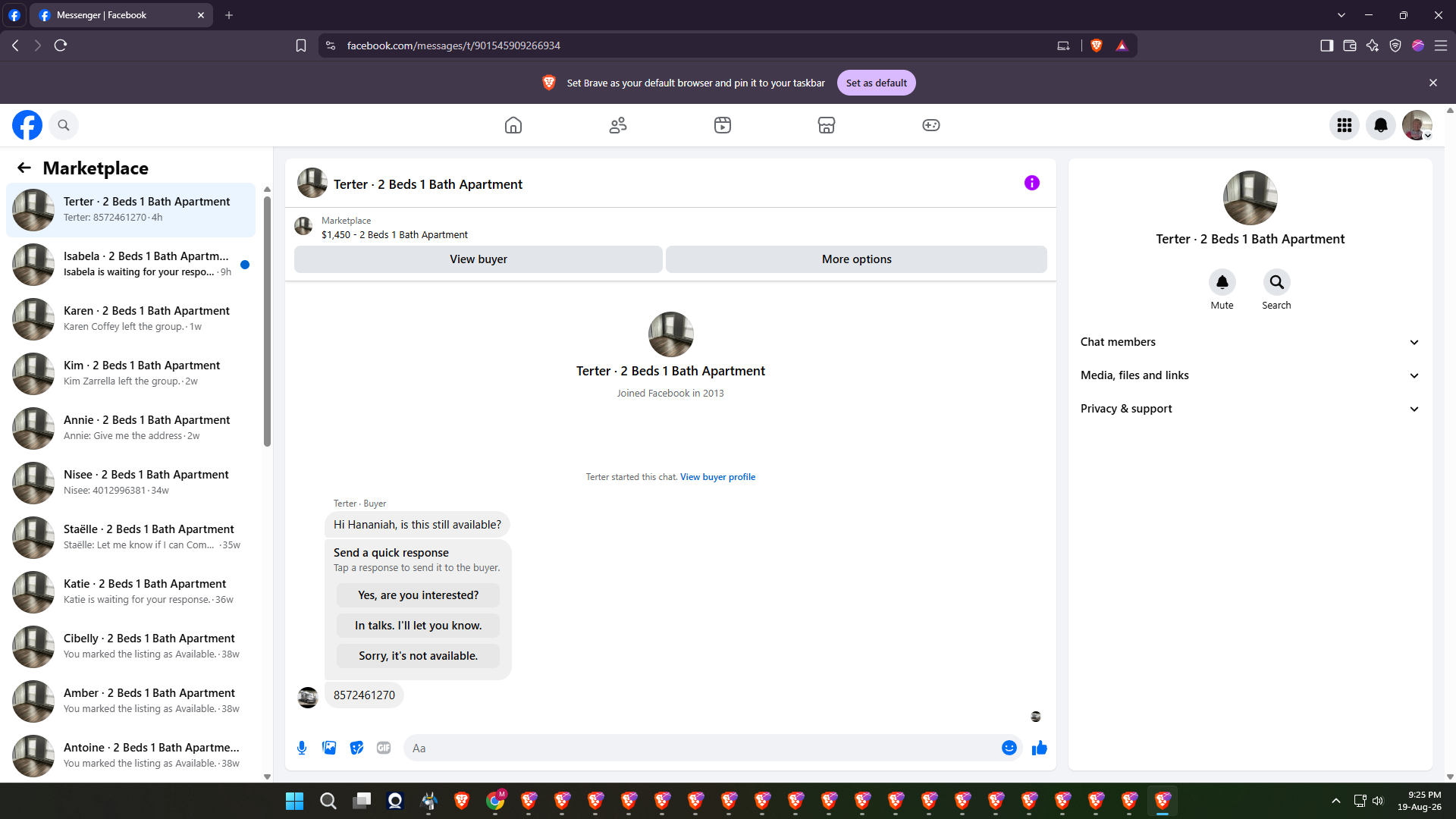Viewport: 1456px width, 819px height.
Task: Bookmark this page icon
Action: coord(301,45)
